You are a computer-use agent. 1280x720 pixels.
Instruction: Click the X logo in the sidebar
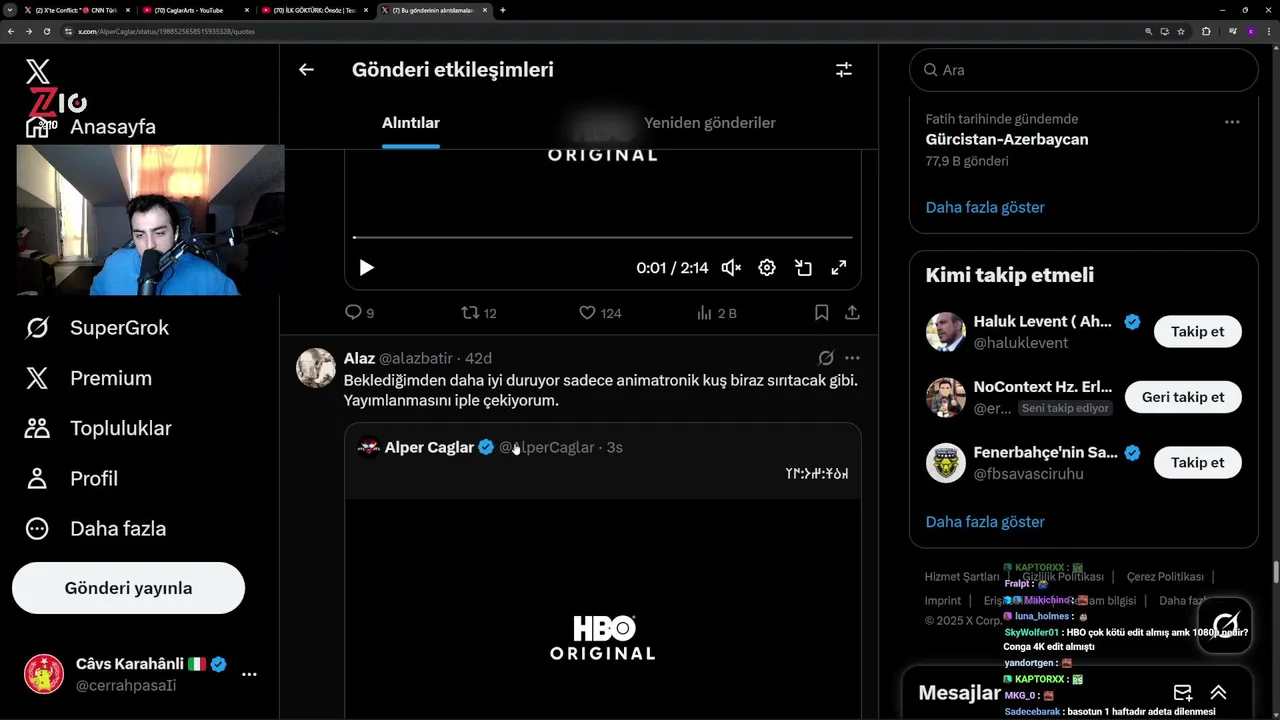coord(37,71)
